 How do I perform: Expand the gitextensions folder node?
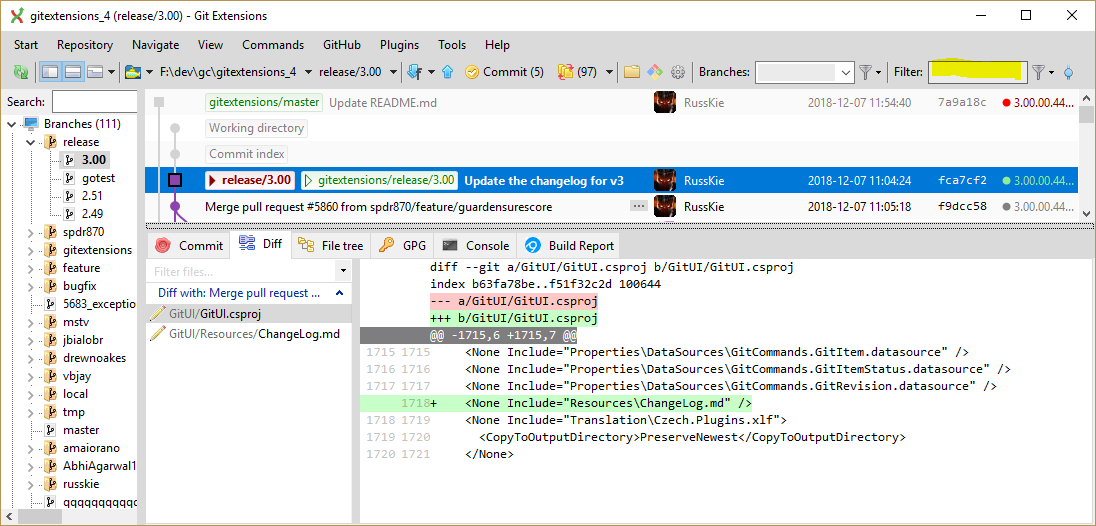pos(31,250)
